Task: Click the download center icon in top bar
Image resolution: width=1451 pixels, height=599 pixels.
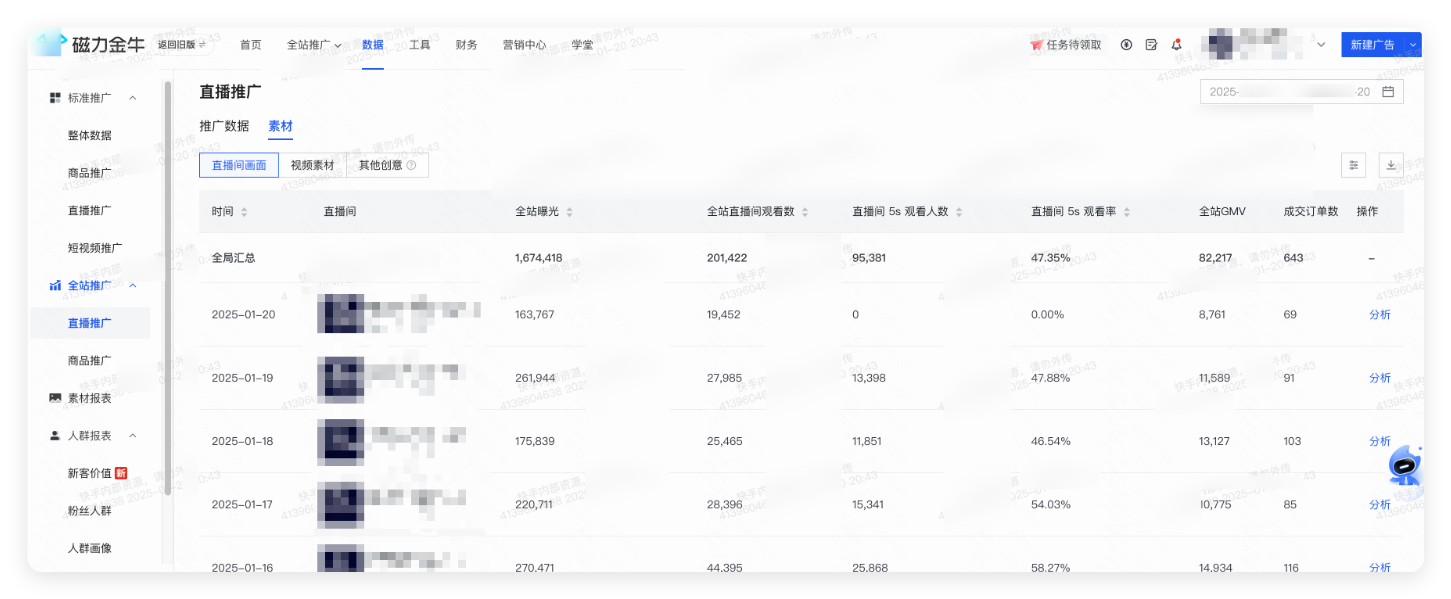Action: coord(1125,44)
